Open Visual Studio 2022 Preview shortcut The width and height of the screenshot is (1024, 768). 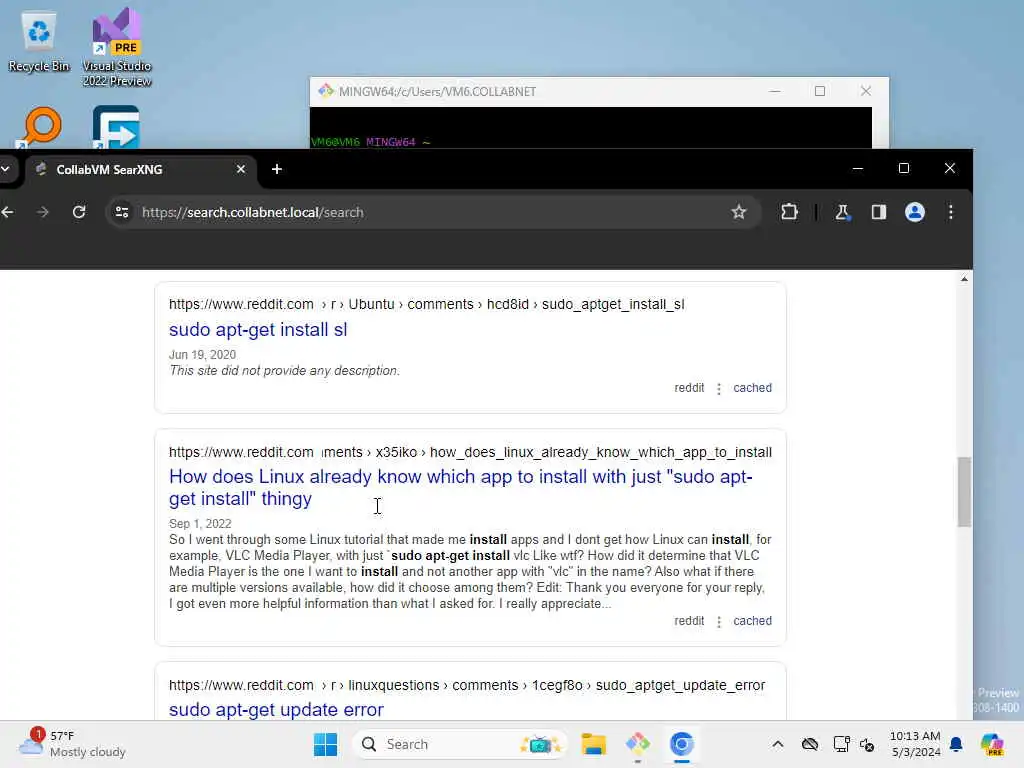click(117, 47)
